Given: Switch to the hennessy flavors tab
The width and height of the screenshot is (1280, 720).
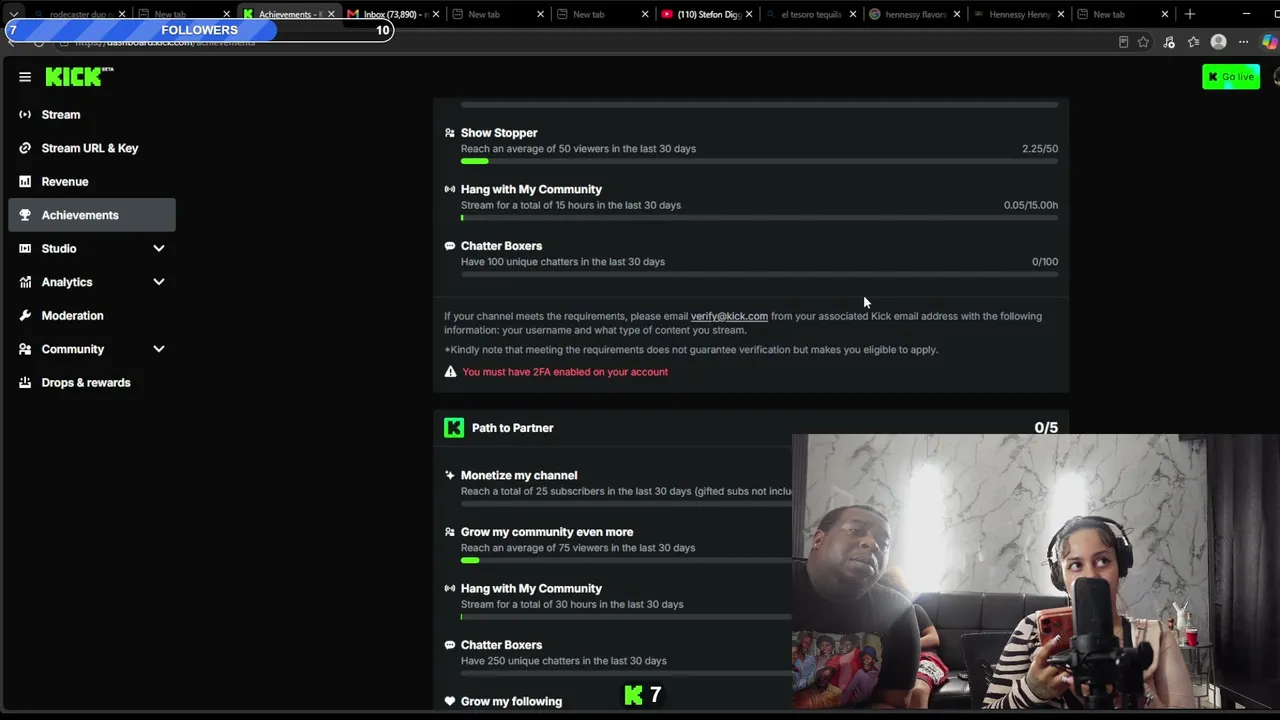Looking at the screenshot, I should coord(914,15).
